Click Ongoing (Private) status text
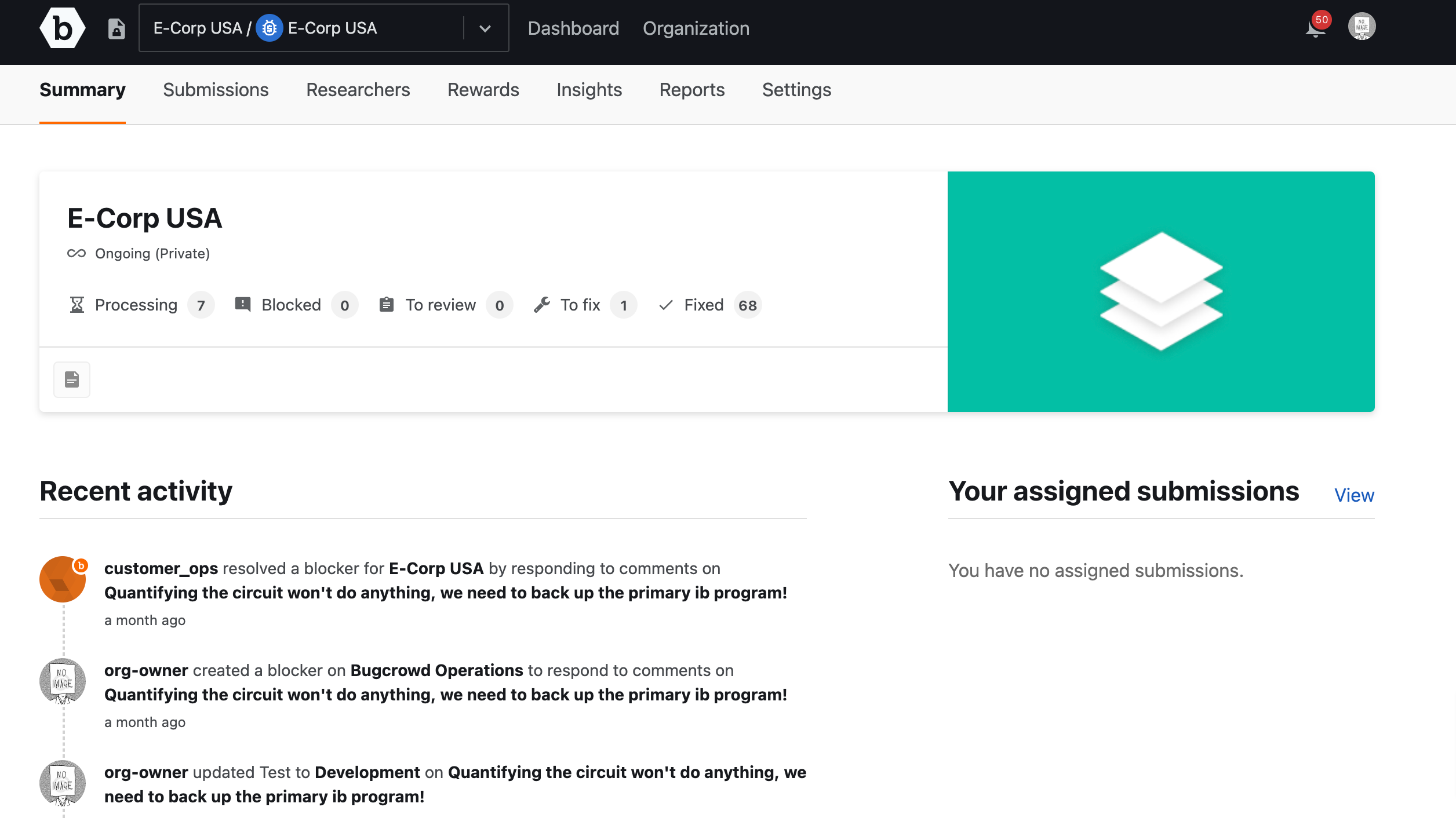 (x=152, y=254)
